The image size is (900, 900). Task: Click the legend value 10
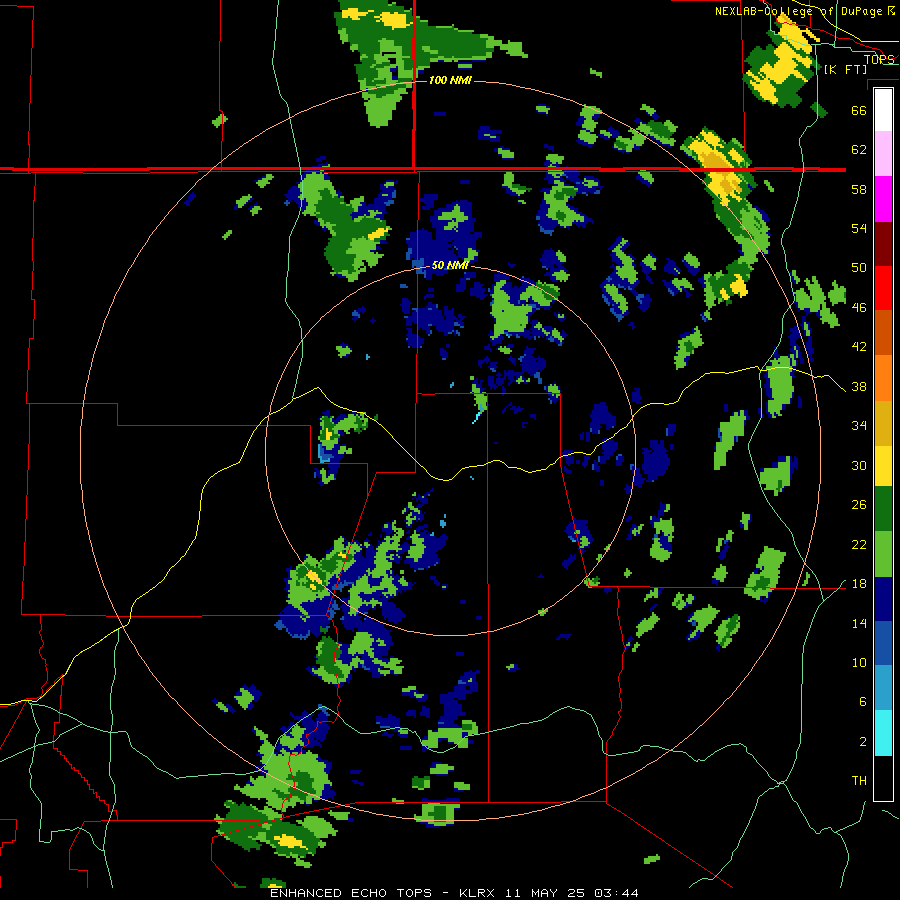pyautogui.click(x=859, y=663)
